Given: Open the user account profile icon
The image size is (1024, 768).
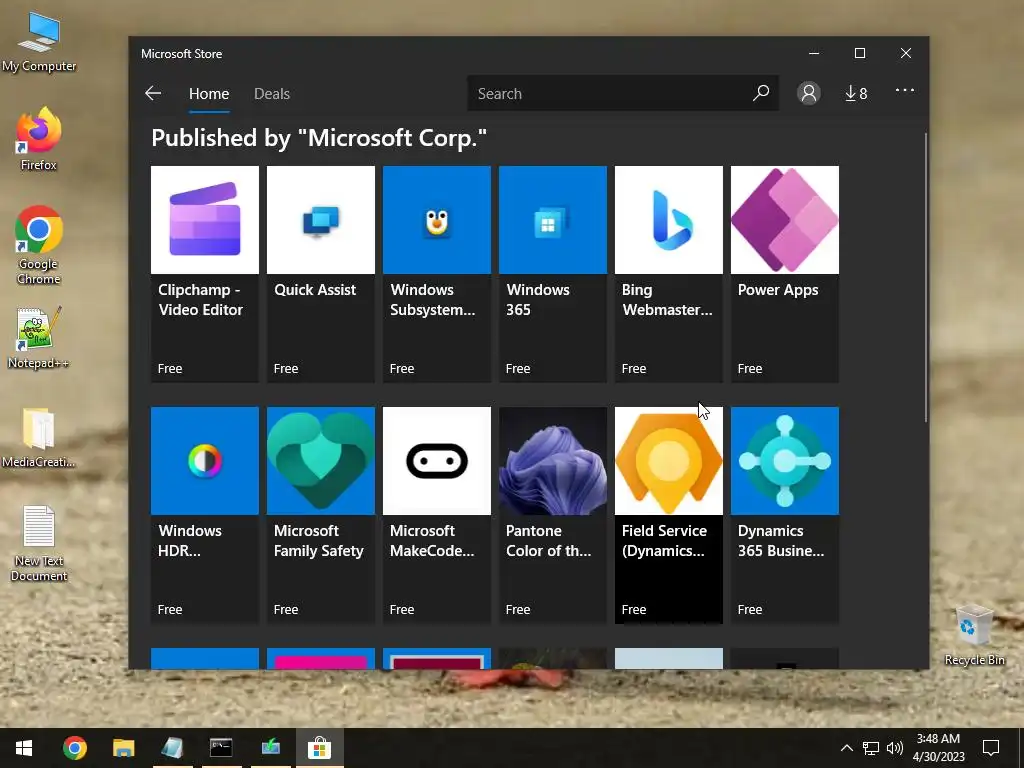Looking at the screenshot, I should 808,93.
